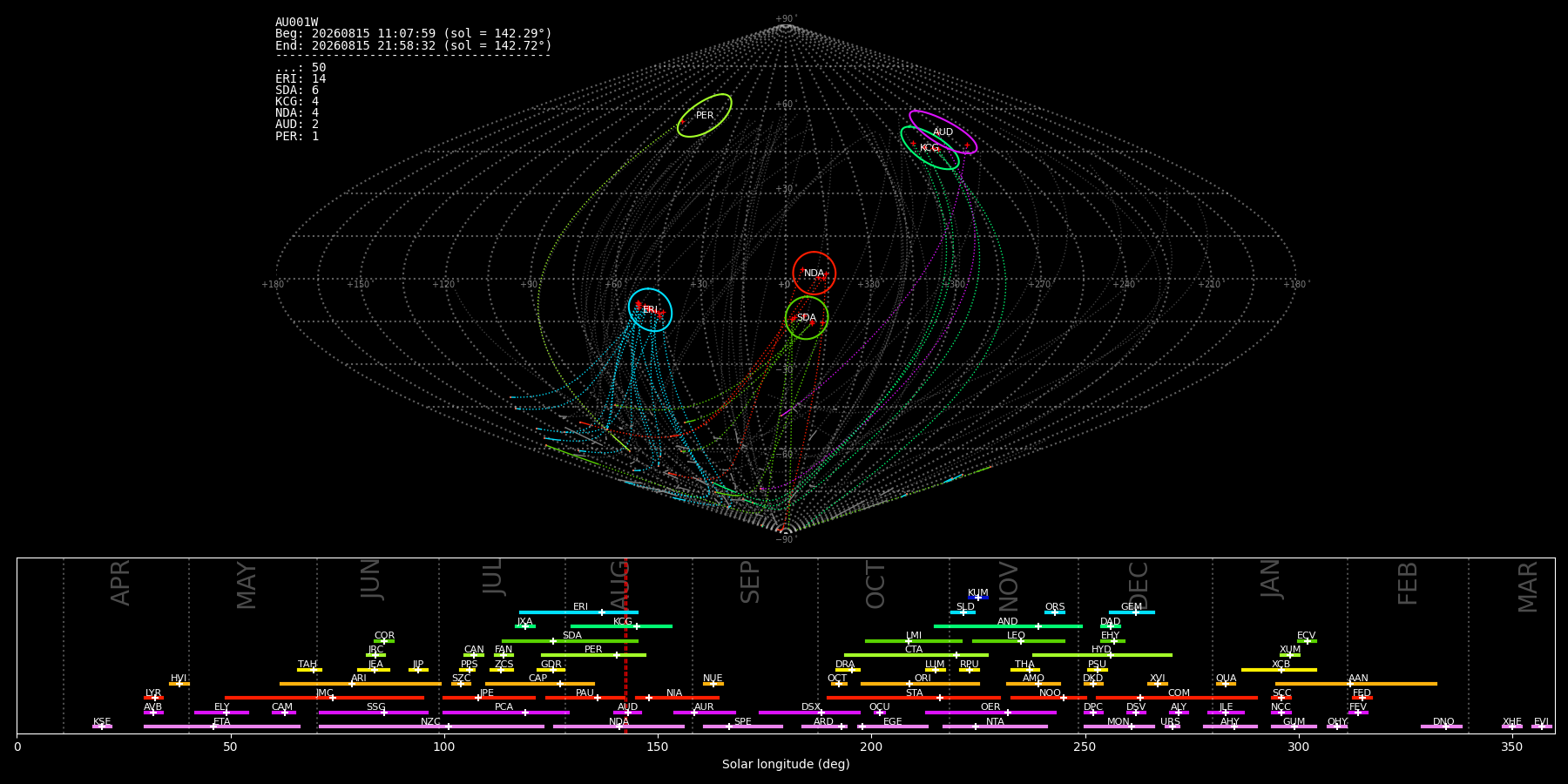The height and width of the screenshot is (784, 1568).
Task: Select the PER radiant ellipse
Action: [x=705, y=116]
